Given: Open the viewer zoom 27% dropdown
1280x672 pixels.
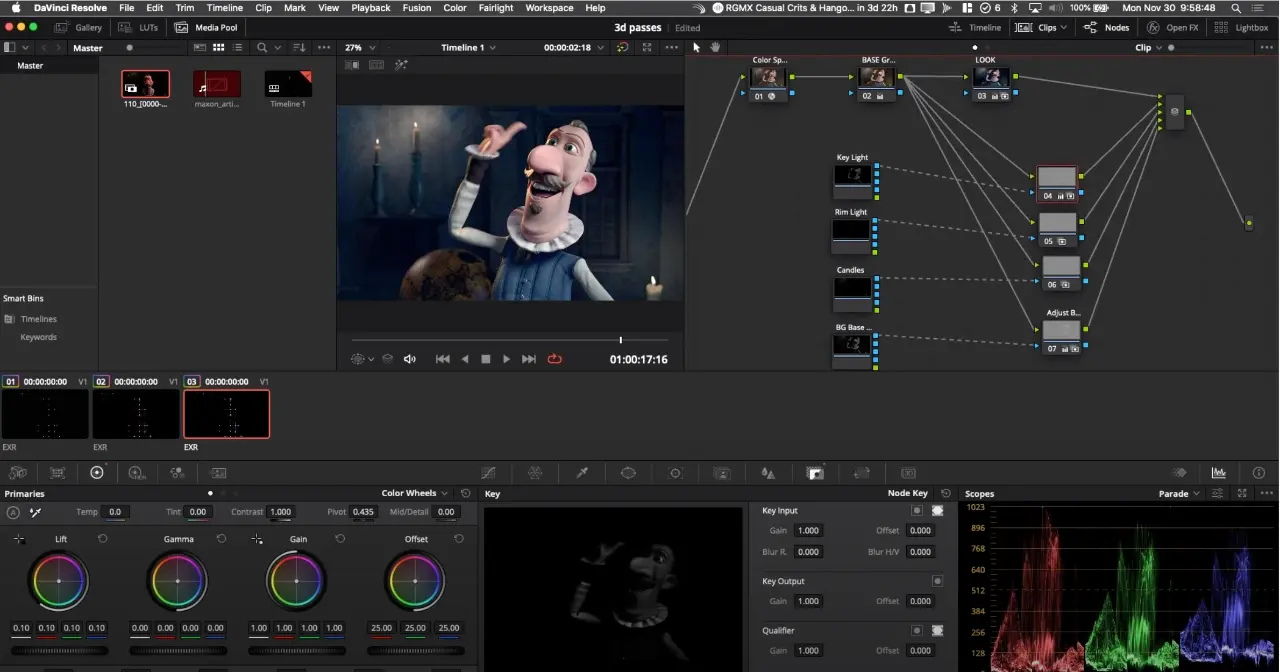Looking at the screenshot, I should tap(360, 47).
